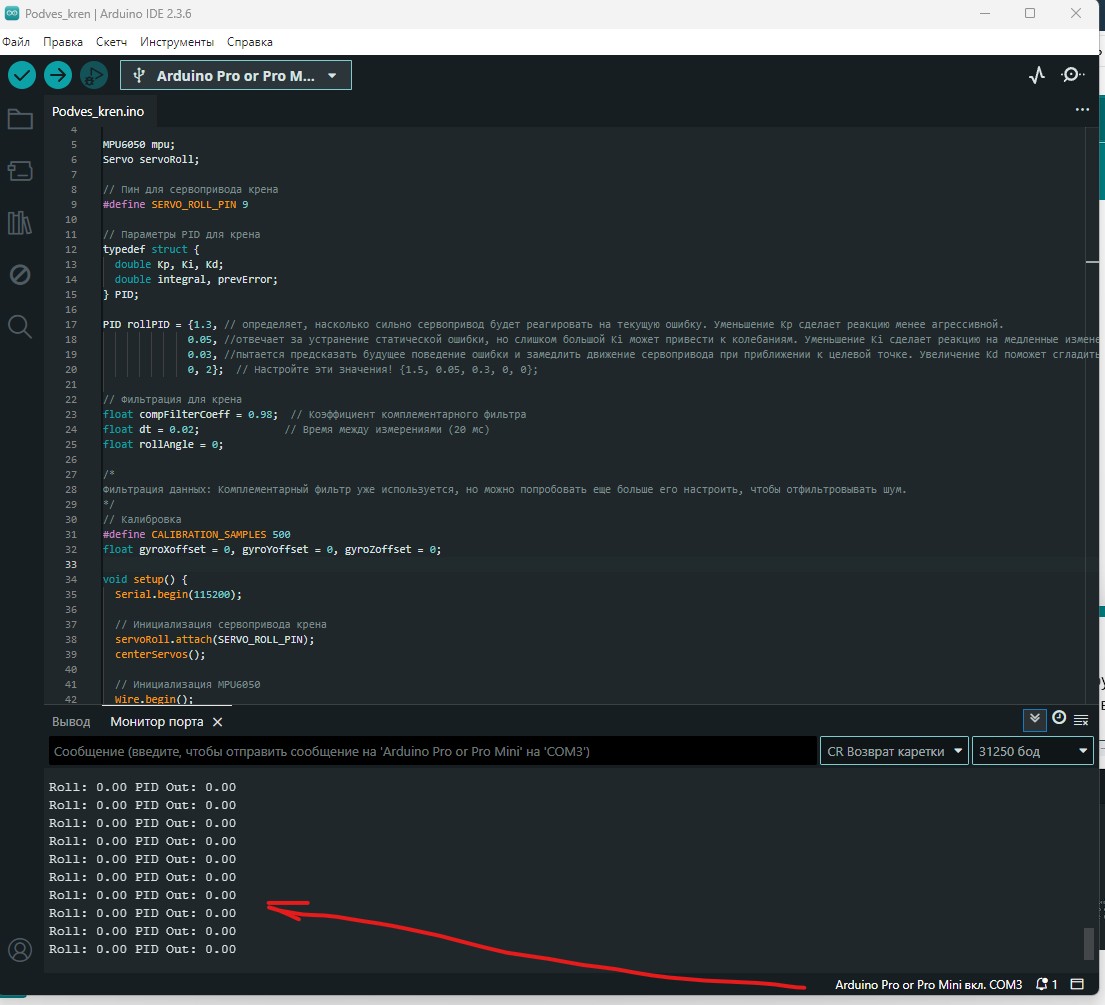Click Arduino Pro or Pro Mini COM3 status
1105x1005 pixels.
pyautogui.click(x=929, y=984)
